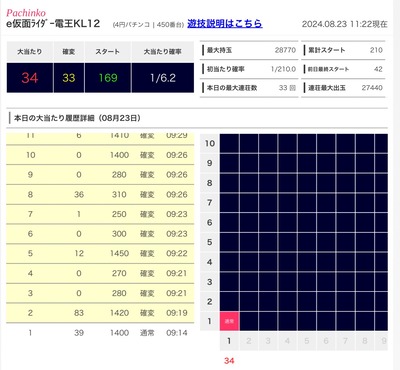Click the Pachinko logo text
This screenshot has height=370, width=400.
[x=26, y=13]
